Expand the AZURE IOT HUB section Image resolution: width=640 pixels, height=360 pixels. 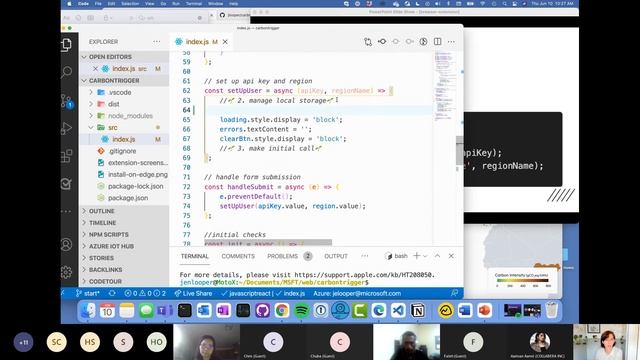(x=124, y=247)
